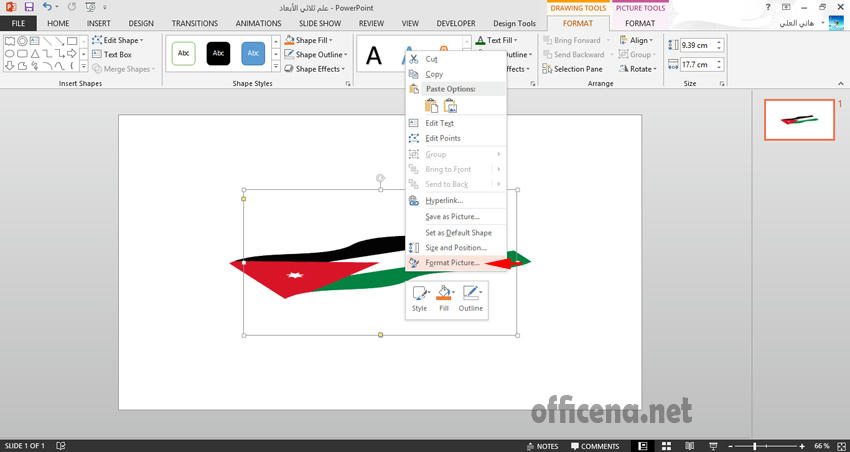This screenshot has height=452, width=850.
Task: Select the triangle shape in shapes gallery
Action: pyautogui.click(x=34, y=54)
